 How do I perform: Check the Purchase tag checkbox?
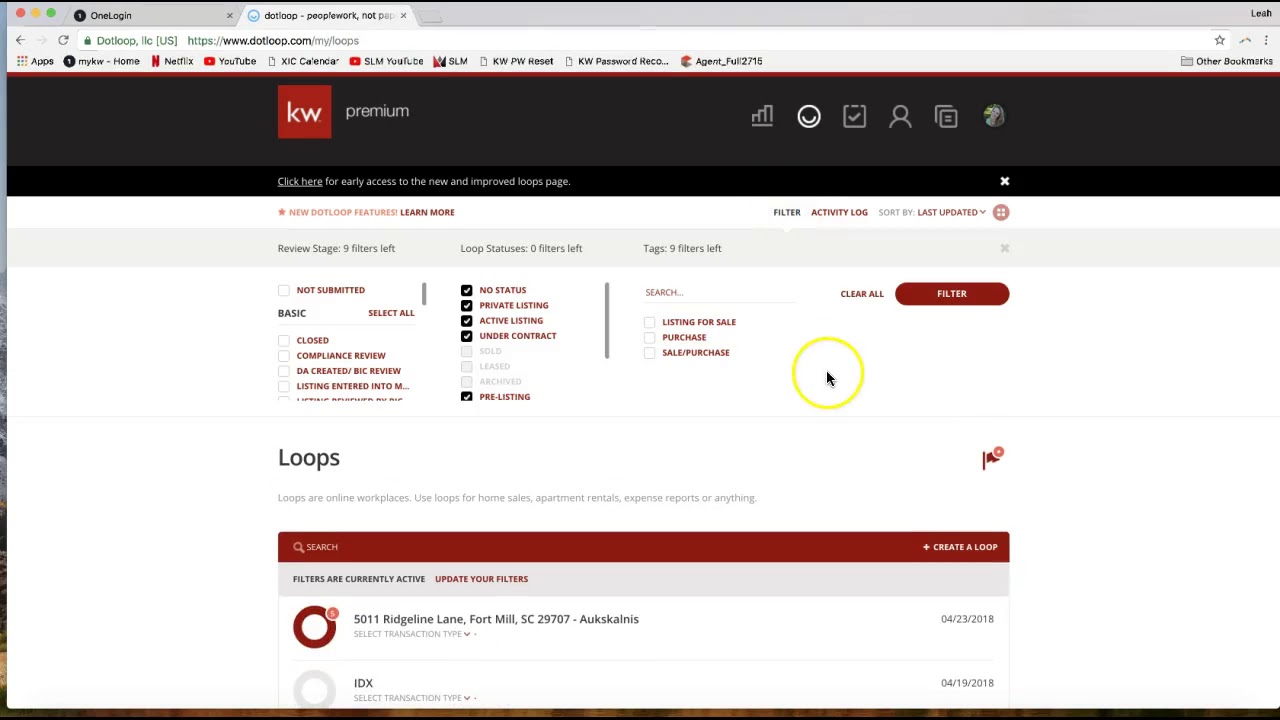650,337
